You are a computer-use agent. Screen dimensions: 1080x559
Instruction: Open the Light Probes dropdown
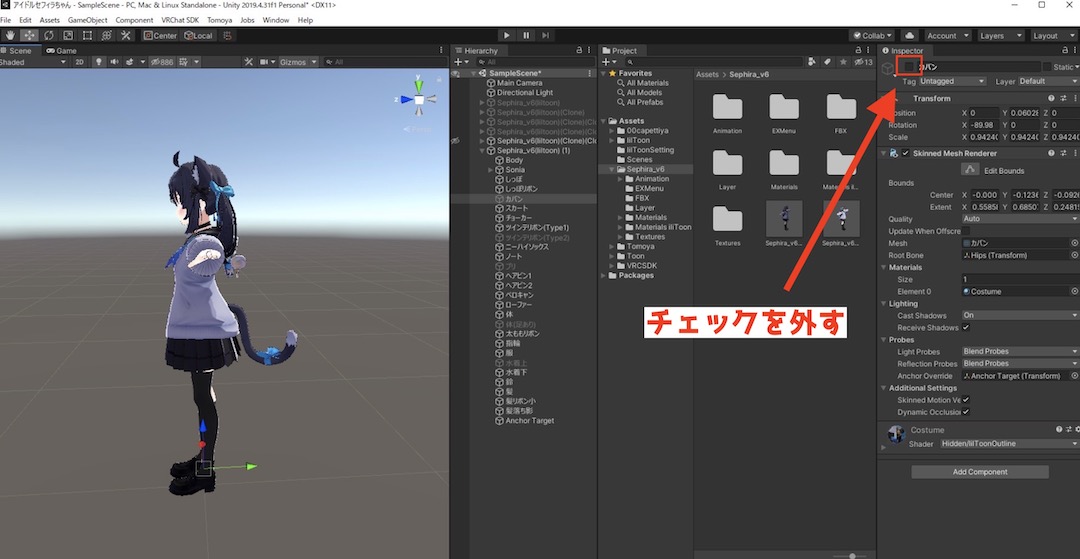click(x=1021, y=352)
